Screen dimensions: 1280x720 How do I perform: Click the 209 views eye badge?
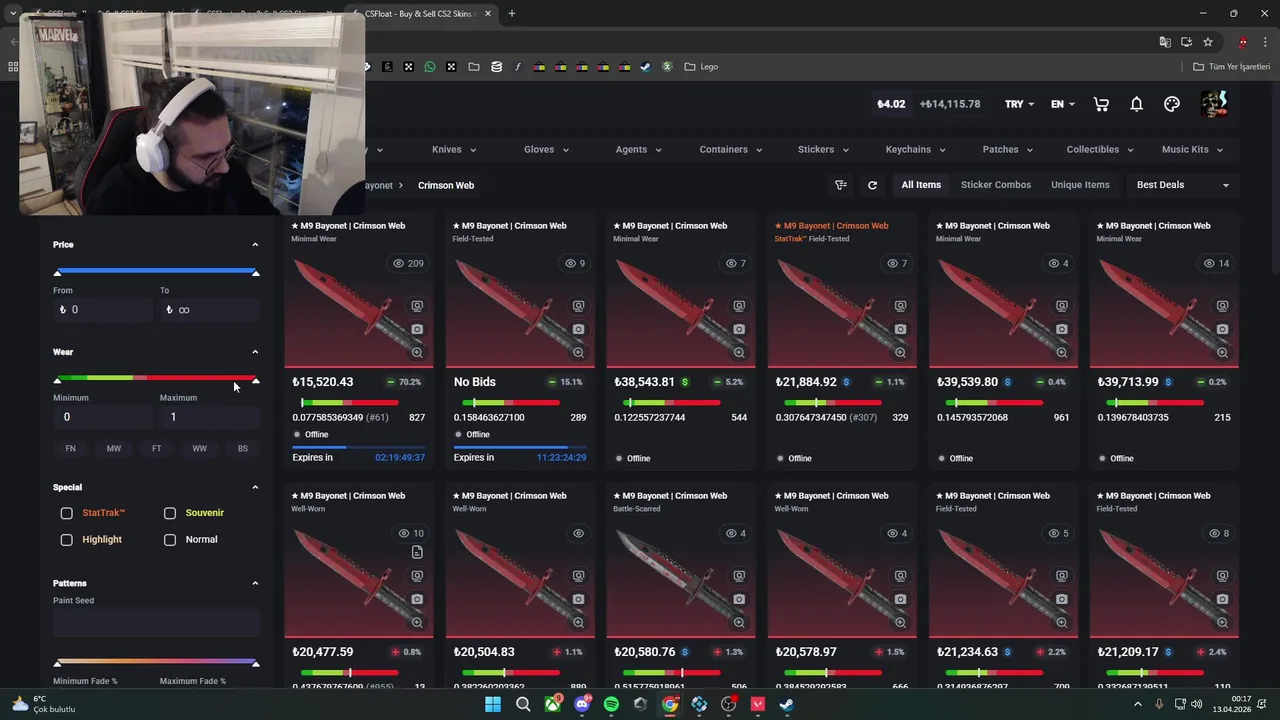coord(408,264)
